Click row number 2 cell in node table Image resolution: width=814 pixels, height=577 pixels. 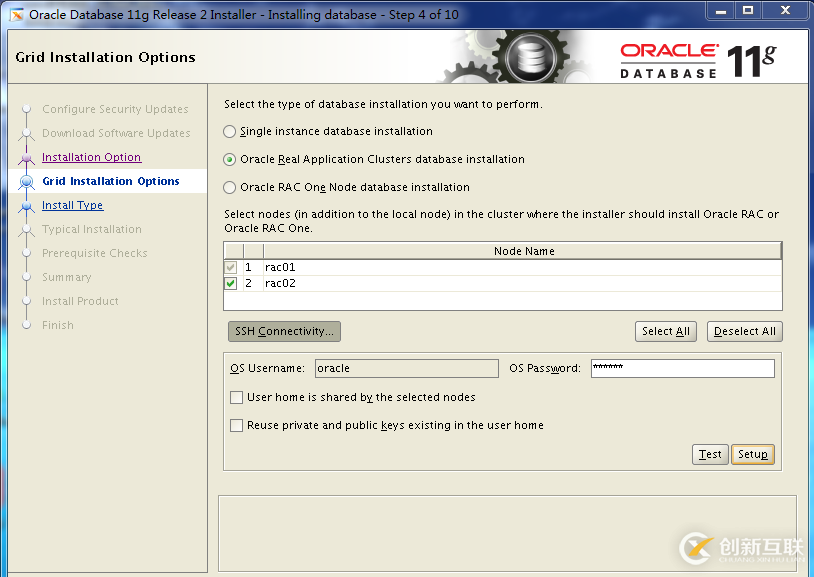(x=254, y=283)
